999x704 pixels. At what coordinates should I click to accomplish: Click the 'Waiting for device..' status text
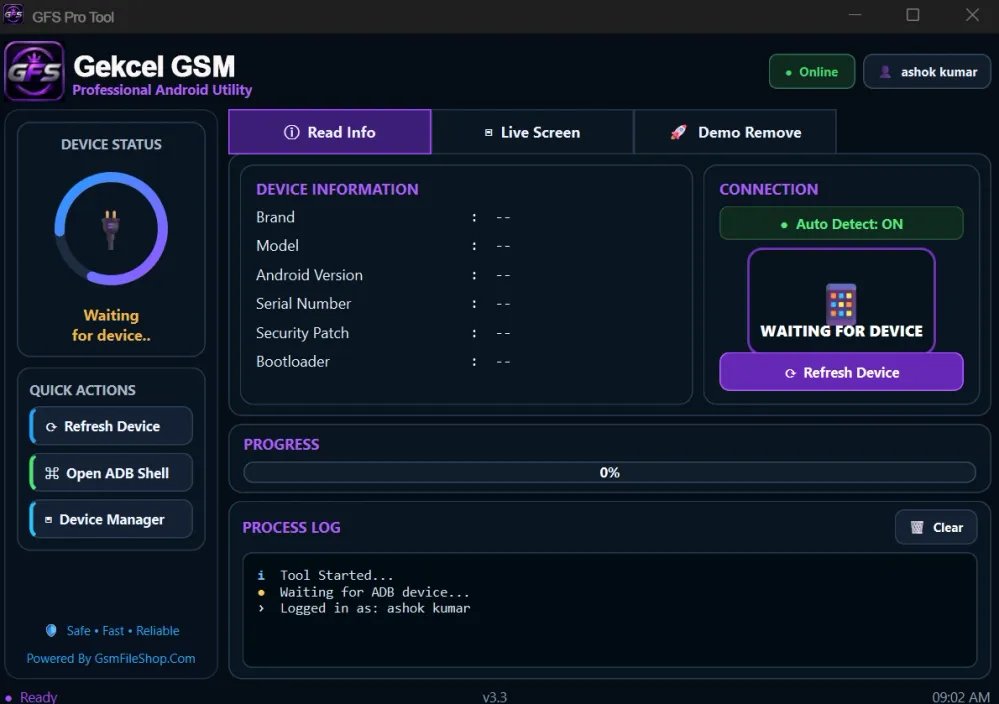click(111, 326)
